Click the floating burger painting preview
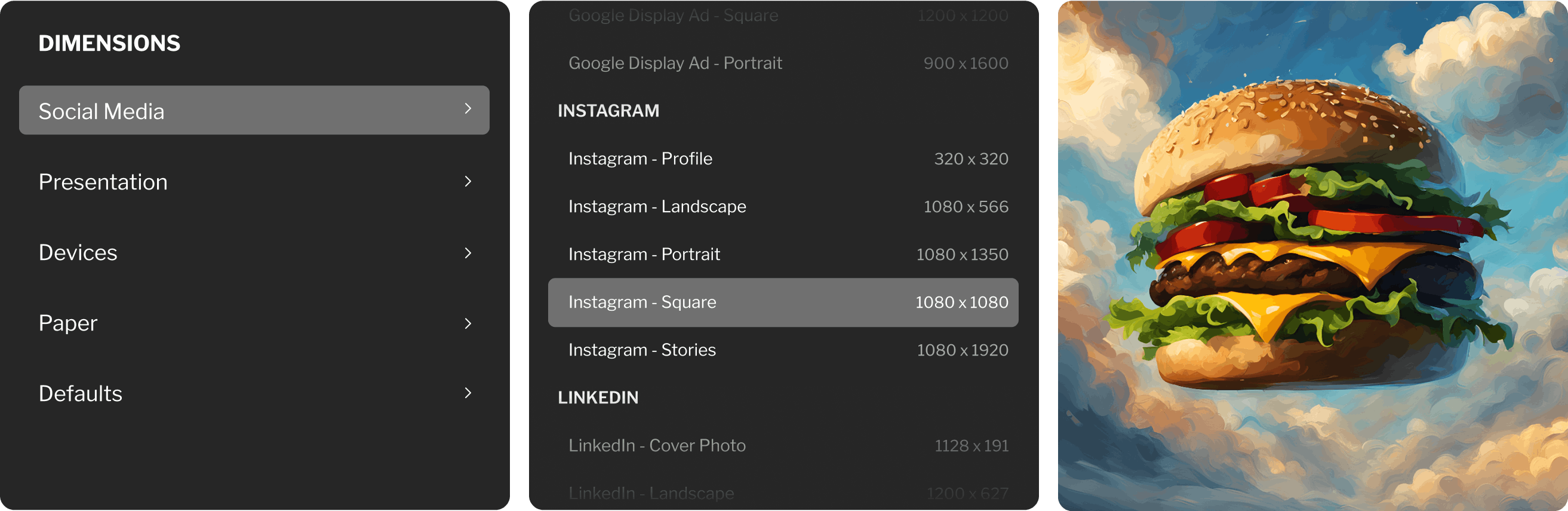The height and width of the screenshot is (511, 1568). 1312,256
